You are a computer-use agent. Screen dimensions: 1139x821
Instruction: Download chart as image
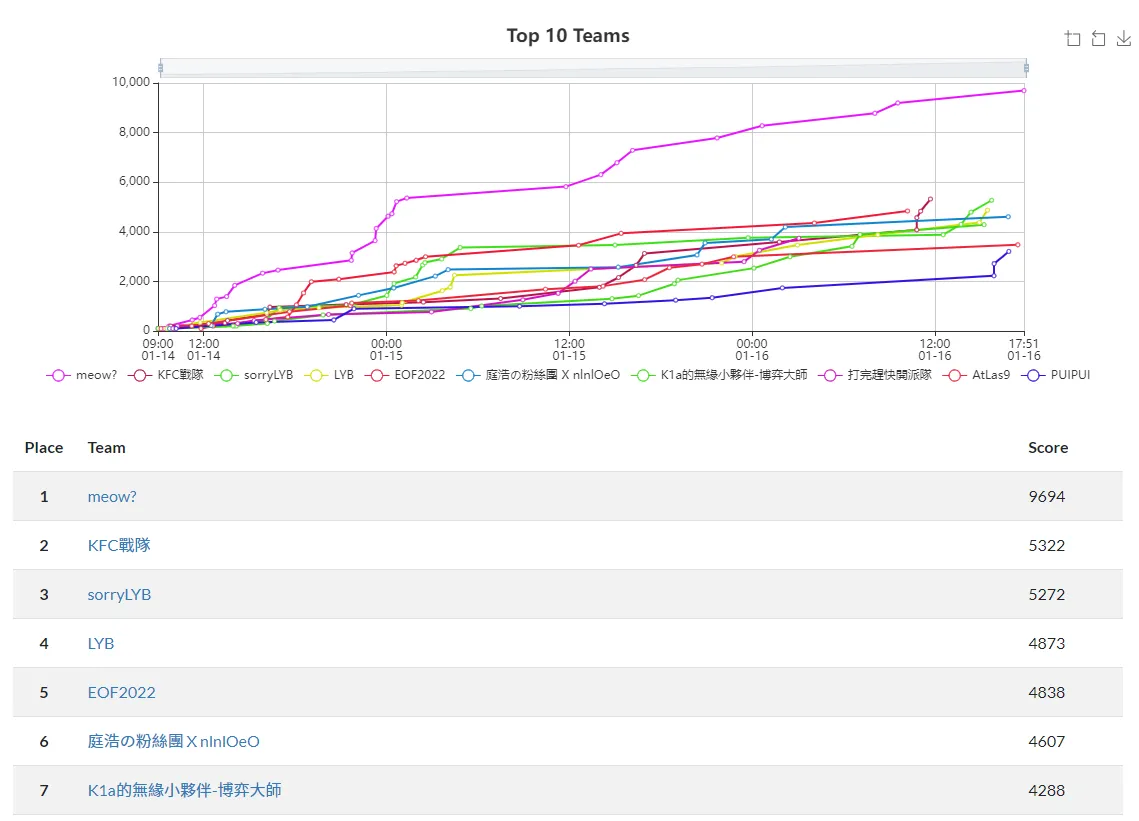pyautogui.click(x=1124, y=39)
